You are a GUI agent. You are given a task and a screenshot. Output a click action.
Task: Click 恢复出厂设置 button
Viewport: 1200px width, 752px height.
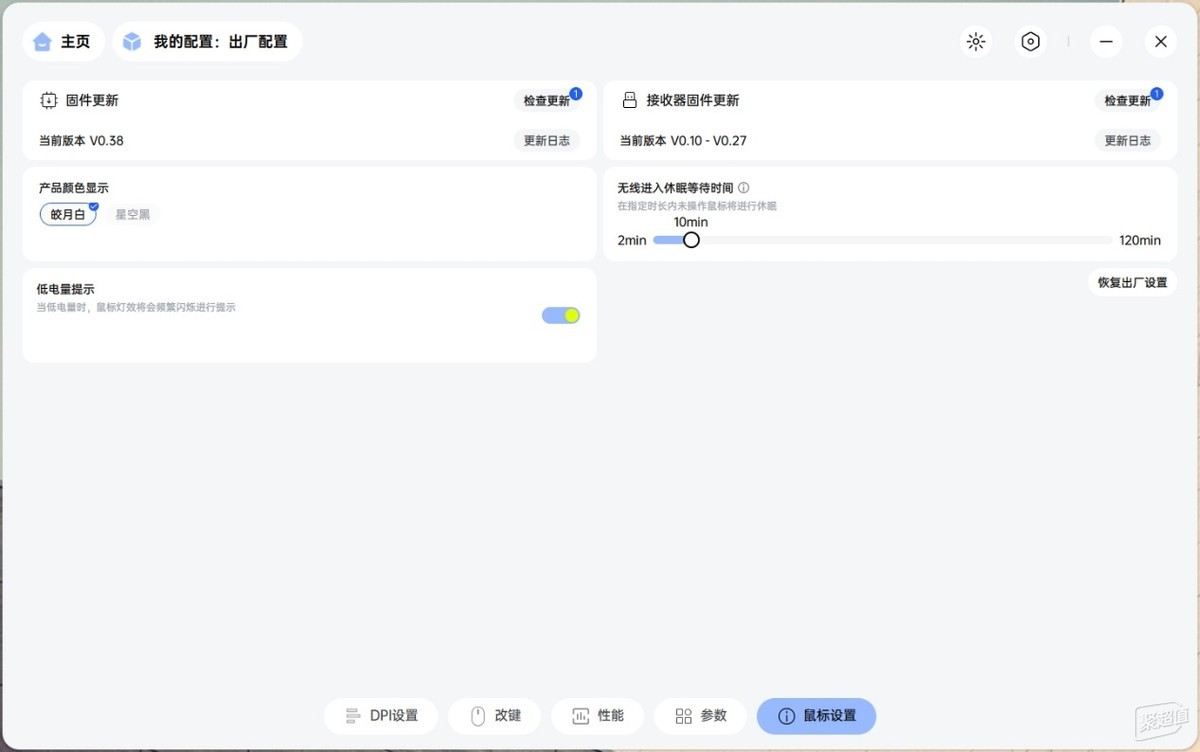tap(1132, 283)
